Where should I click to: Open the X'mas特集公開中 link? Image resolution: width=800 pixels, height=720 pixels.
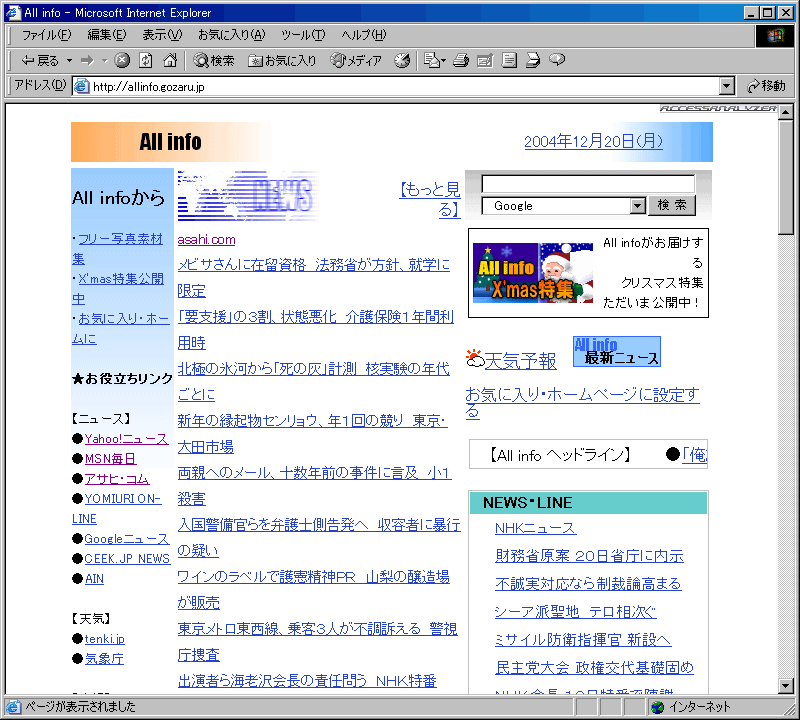click(x=118, y=288)
